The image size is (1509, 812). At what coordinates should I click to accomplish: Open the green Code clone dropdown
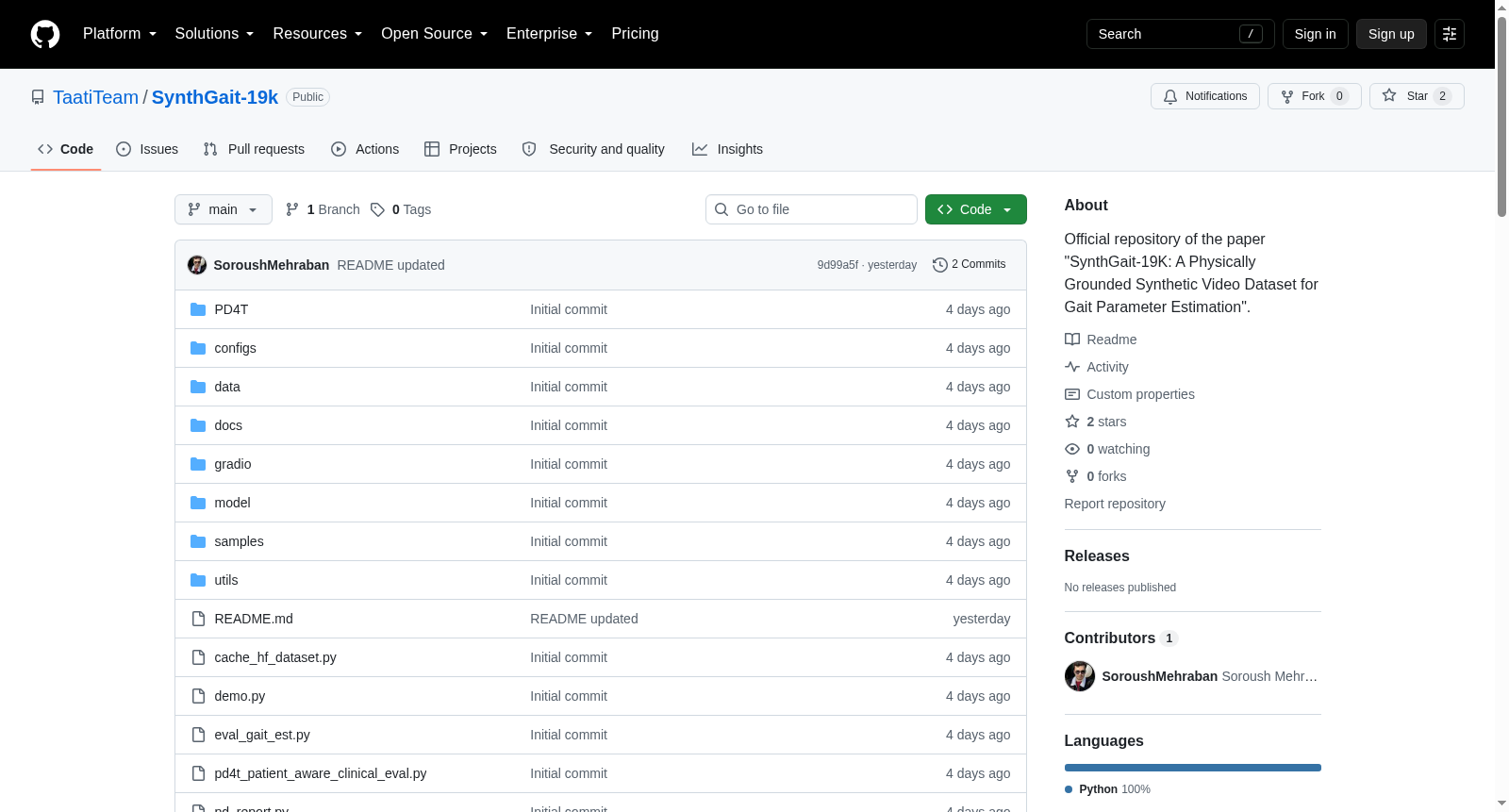tap(976, 209)
